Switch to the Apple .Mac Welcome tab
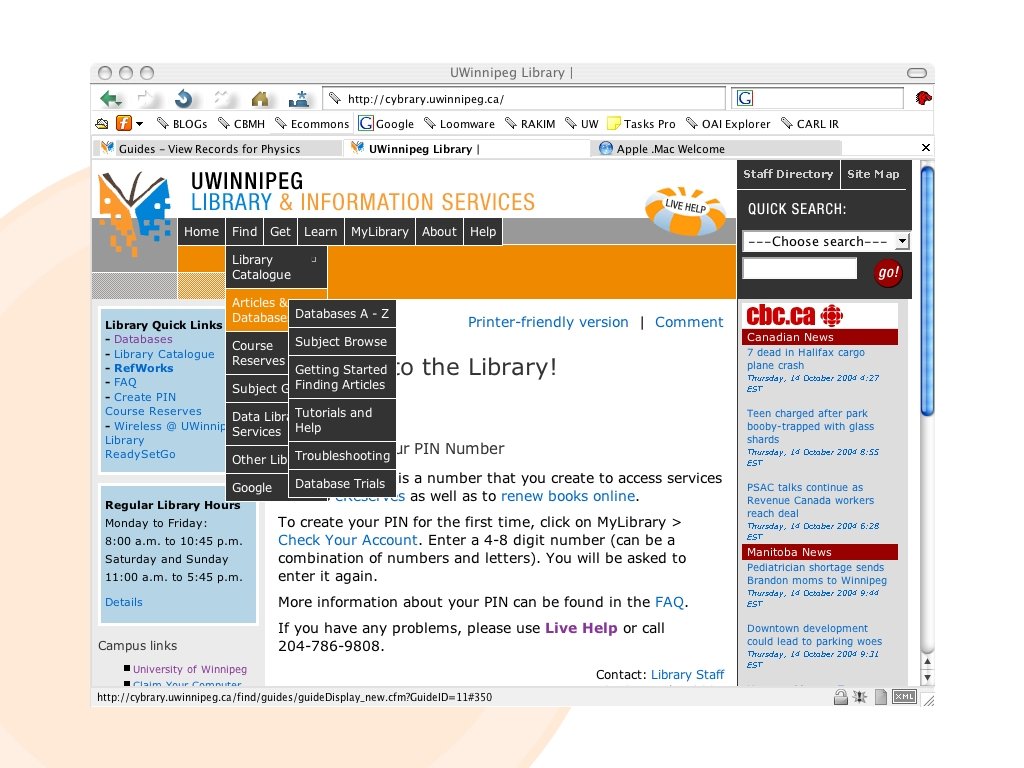This screenshot has height=768, width=1024. pos(715,149)
